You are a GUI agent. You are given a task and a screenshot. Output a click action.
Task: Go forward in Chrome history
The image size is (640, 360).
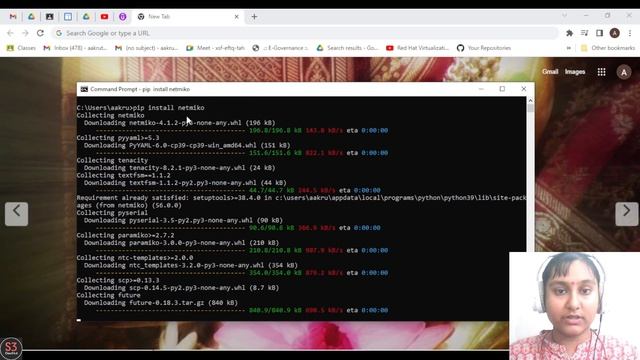pyautogui.click(x=25, y=33)
